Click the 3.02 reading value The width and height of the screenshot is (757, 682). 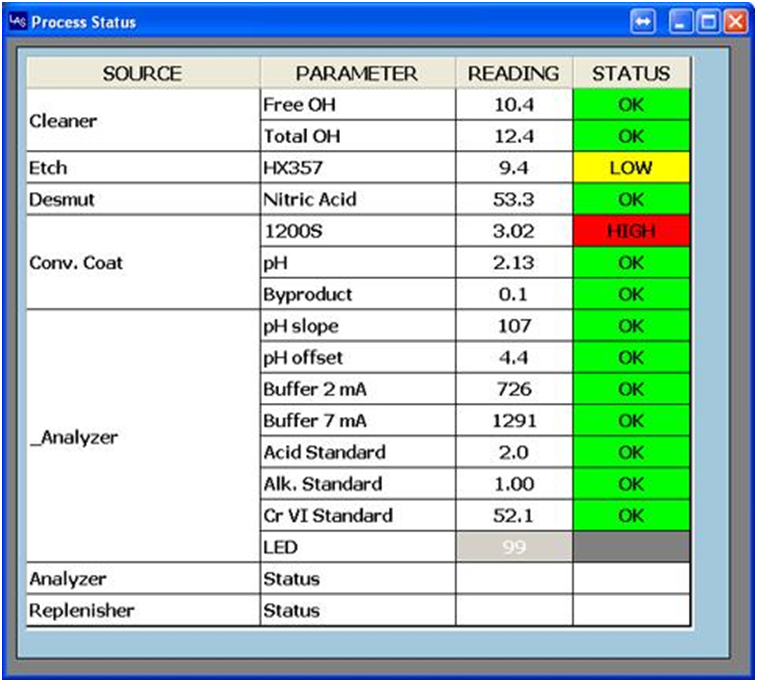click(514, 231)
